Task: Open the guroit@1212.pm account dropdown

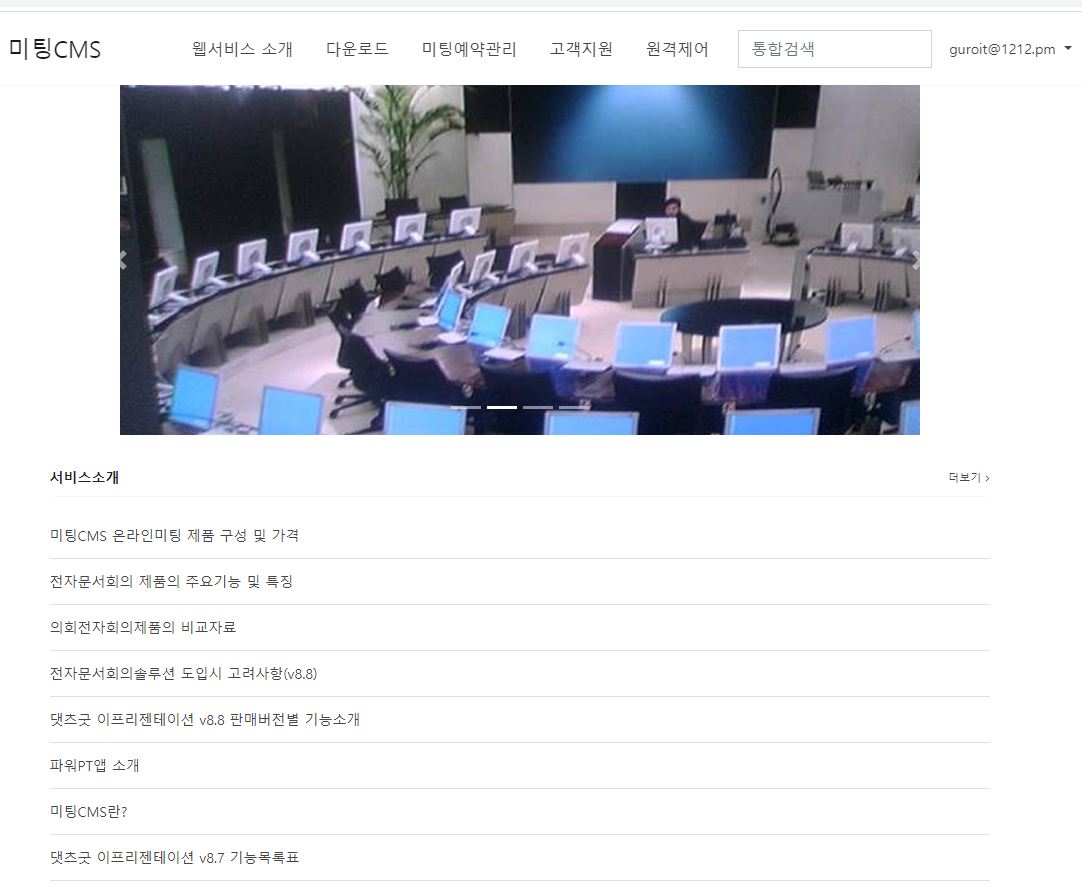Action: point(1010,49)
